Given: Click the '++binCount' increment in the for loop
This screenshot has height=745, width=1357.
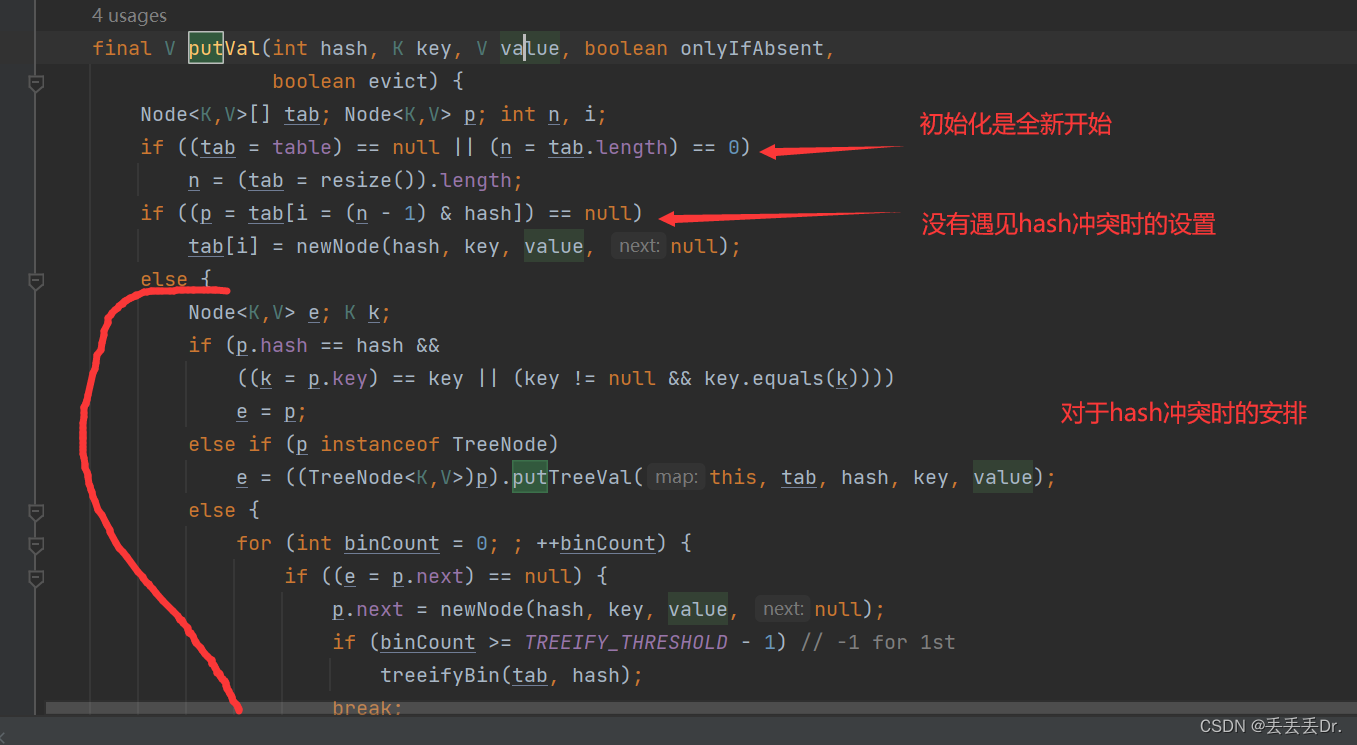Looking at the screenshot, I should click(596, 544).
